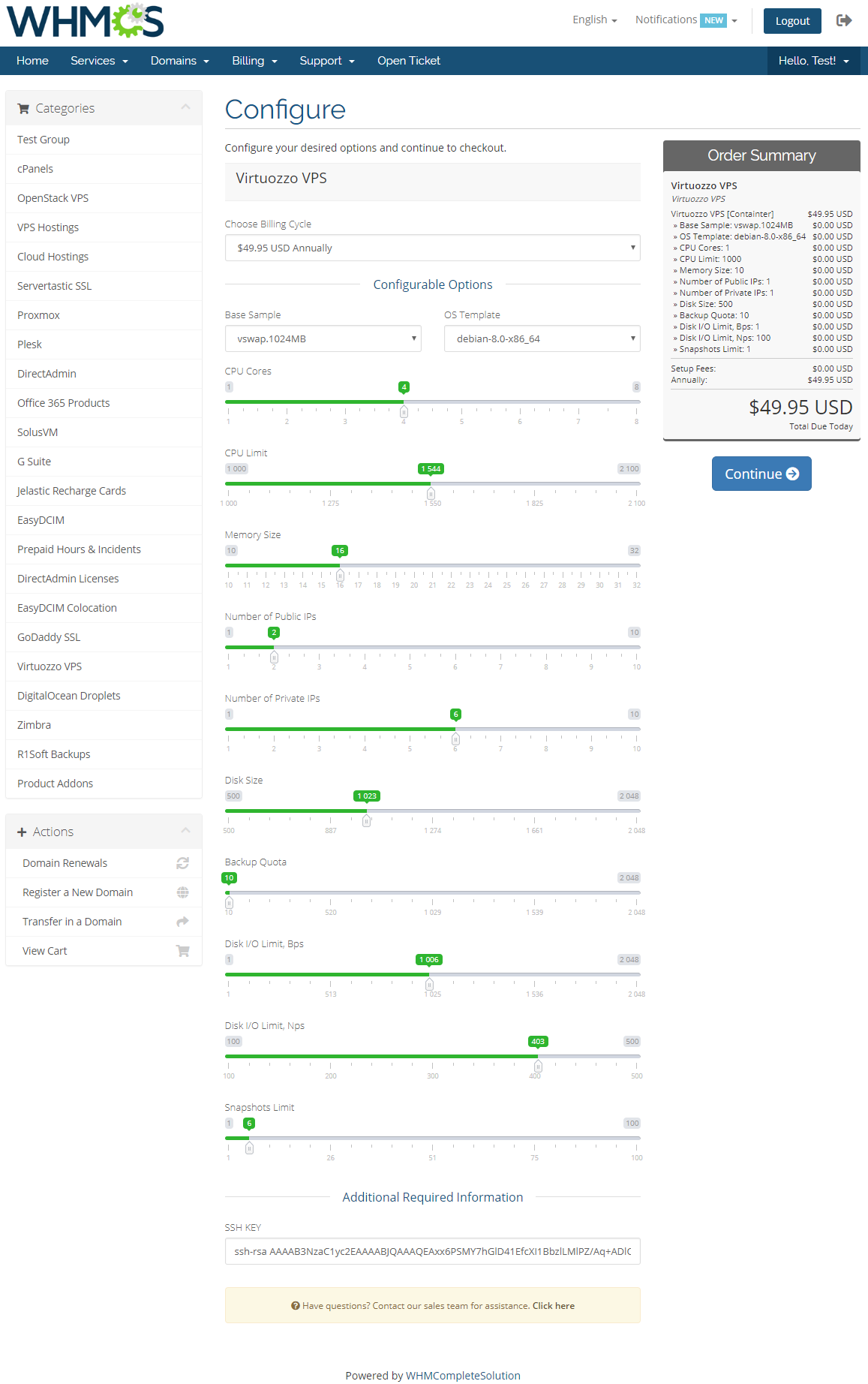The width and height of the screenshot is (868, 1384).
Task: Select the SolusVM category
Action: tap(104, 432)
